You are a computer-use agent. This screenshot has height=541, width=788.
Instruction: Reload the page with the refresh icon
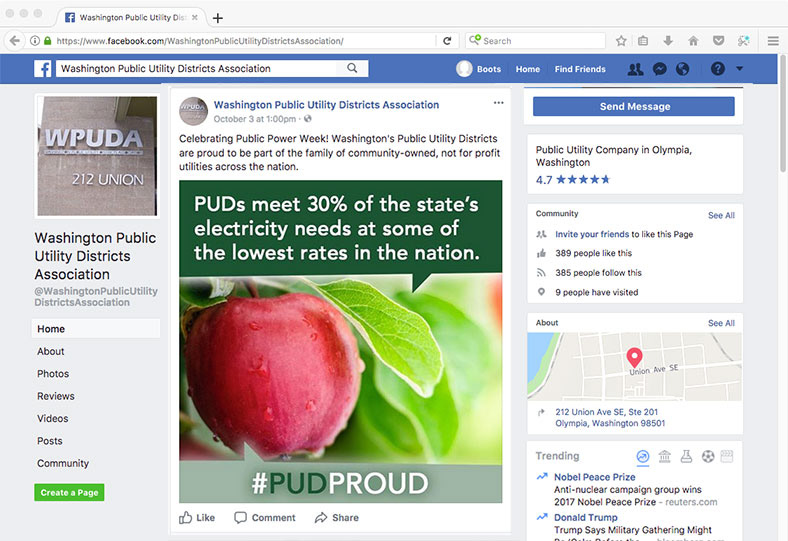point(447,41)
